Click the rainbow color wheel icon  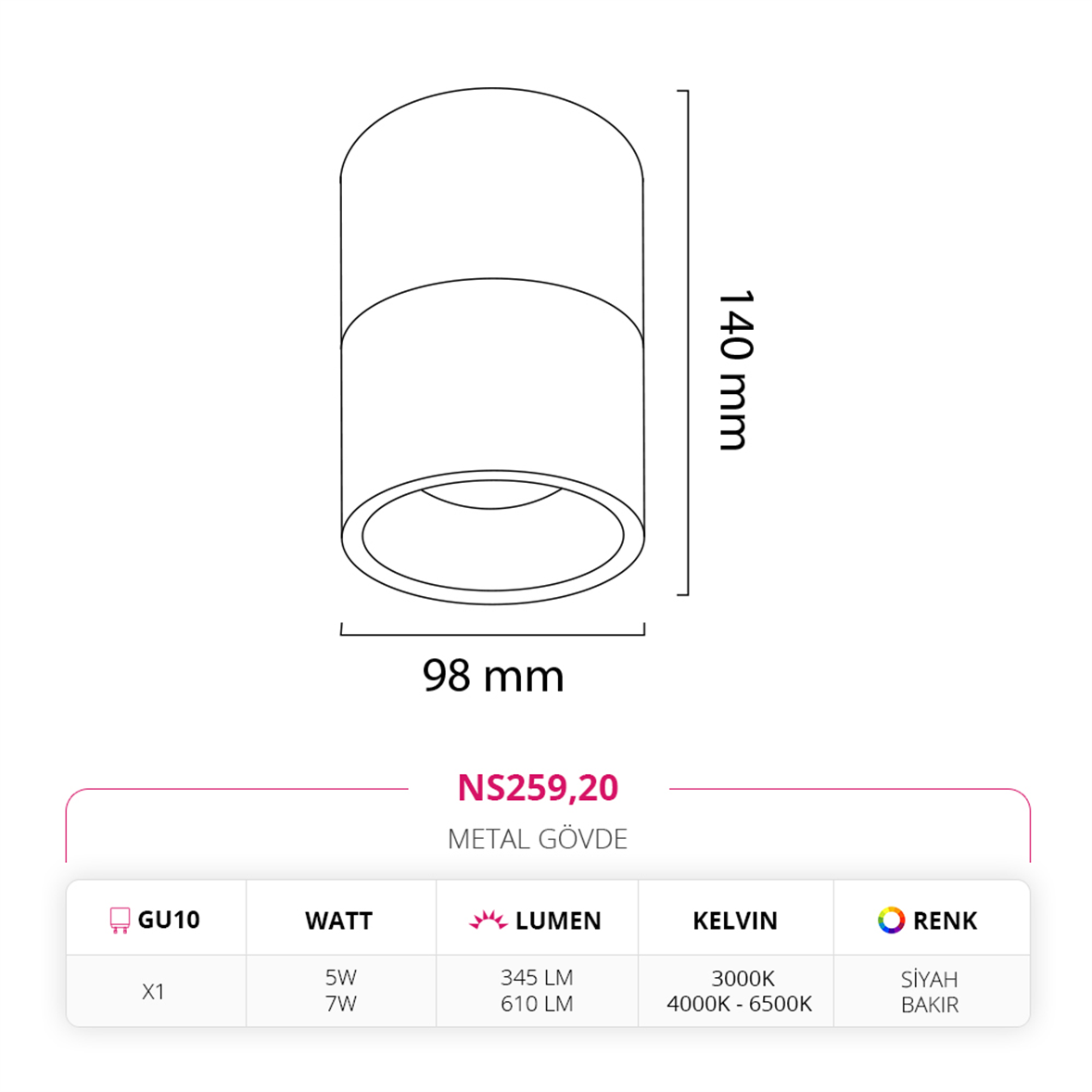(x=891, y=920)
